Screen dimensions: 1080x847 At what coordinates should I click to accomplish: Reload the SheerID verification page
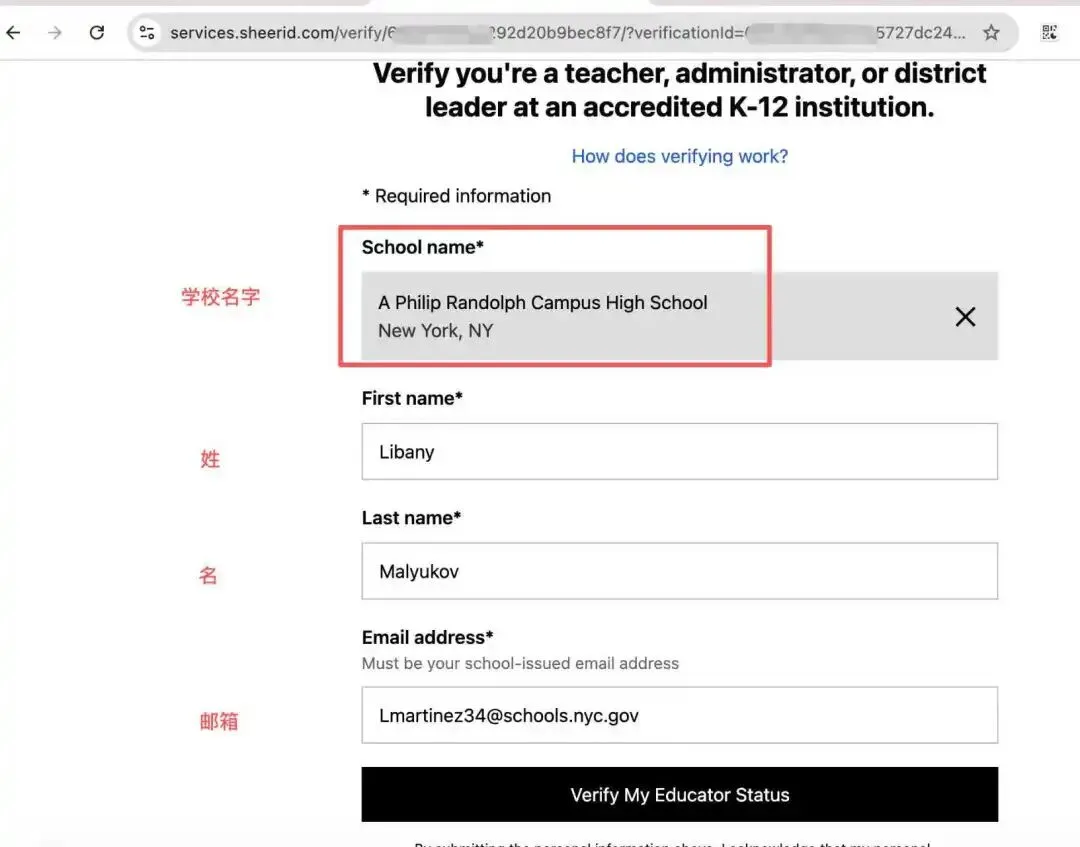pos(97,33)
